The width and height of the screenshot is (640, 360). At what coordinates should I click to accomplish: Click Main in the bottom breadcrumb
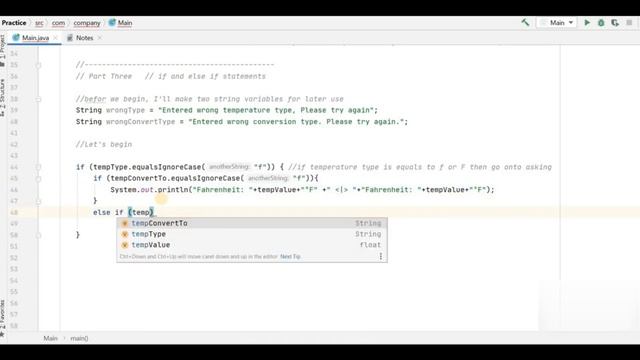51,338
